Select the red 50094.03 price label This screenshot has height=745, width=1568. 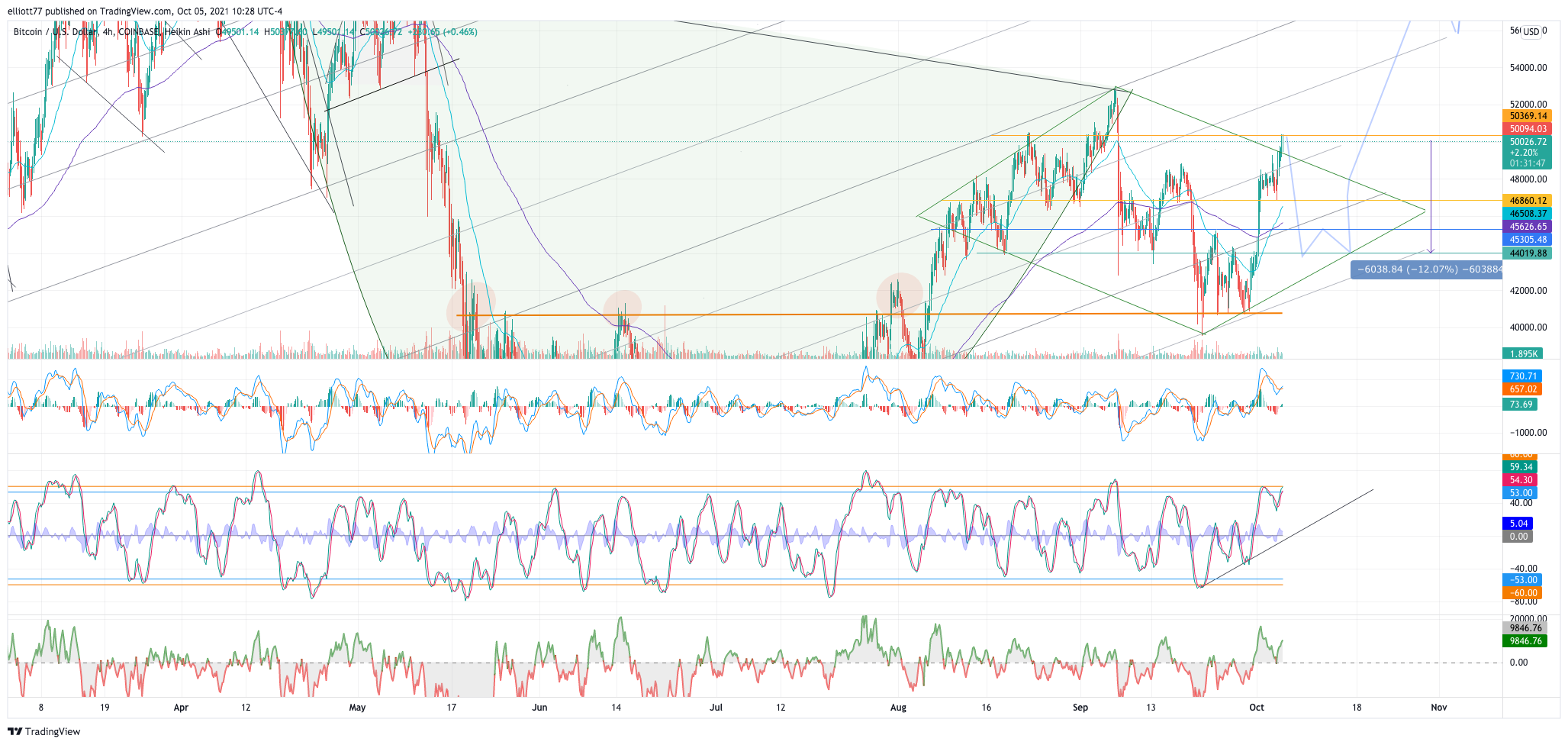pos(1527,129)
